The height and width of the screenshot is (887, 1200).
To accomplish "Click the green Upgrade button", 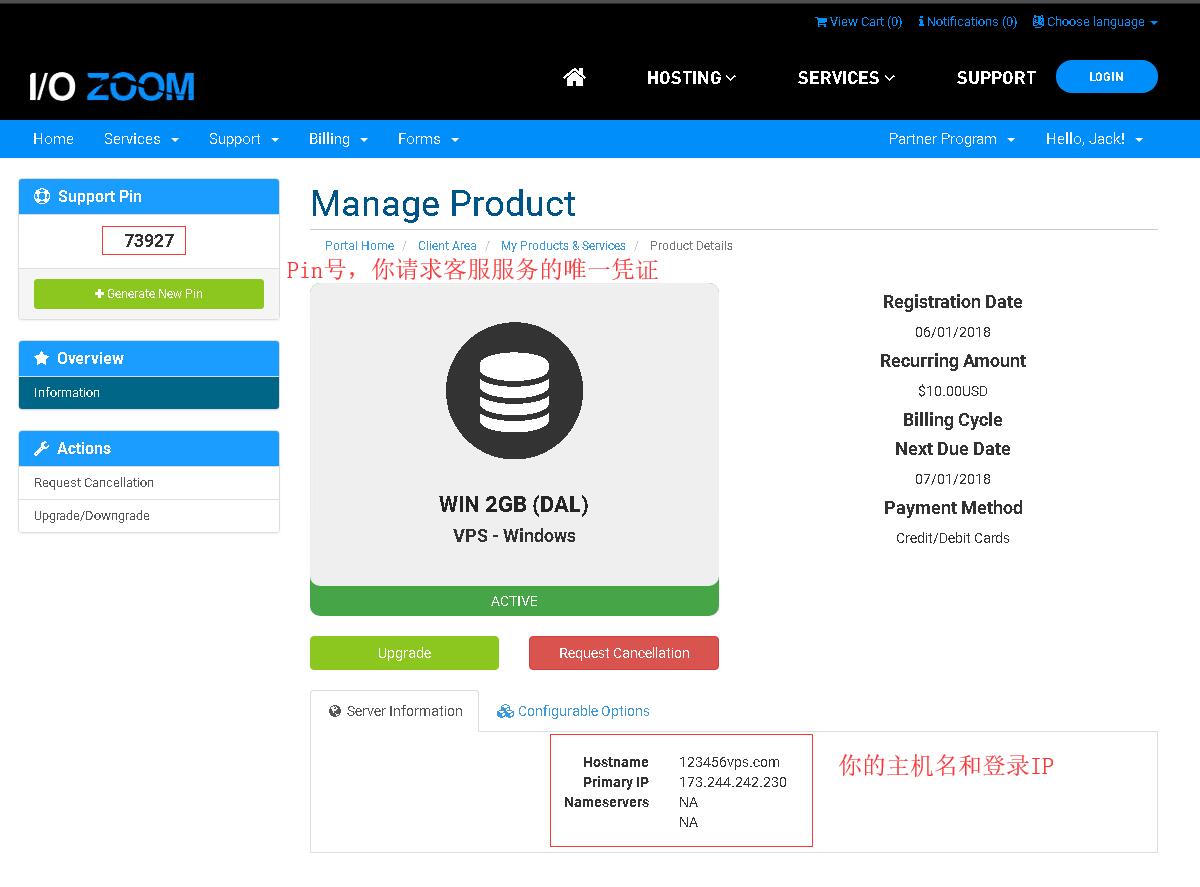I will 404,652.
